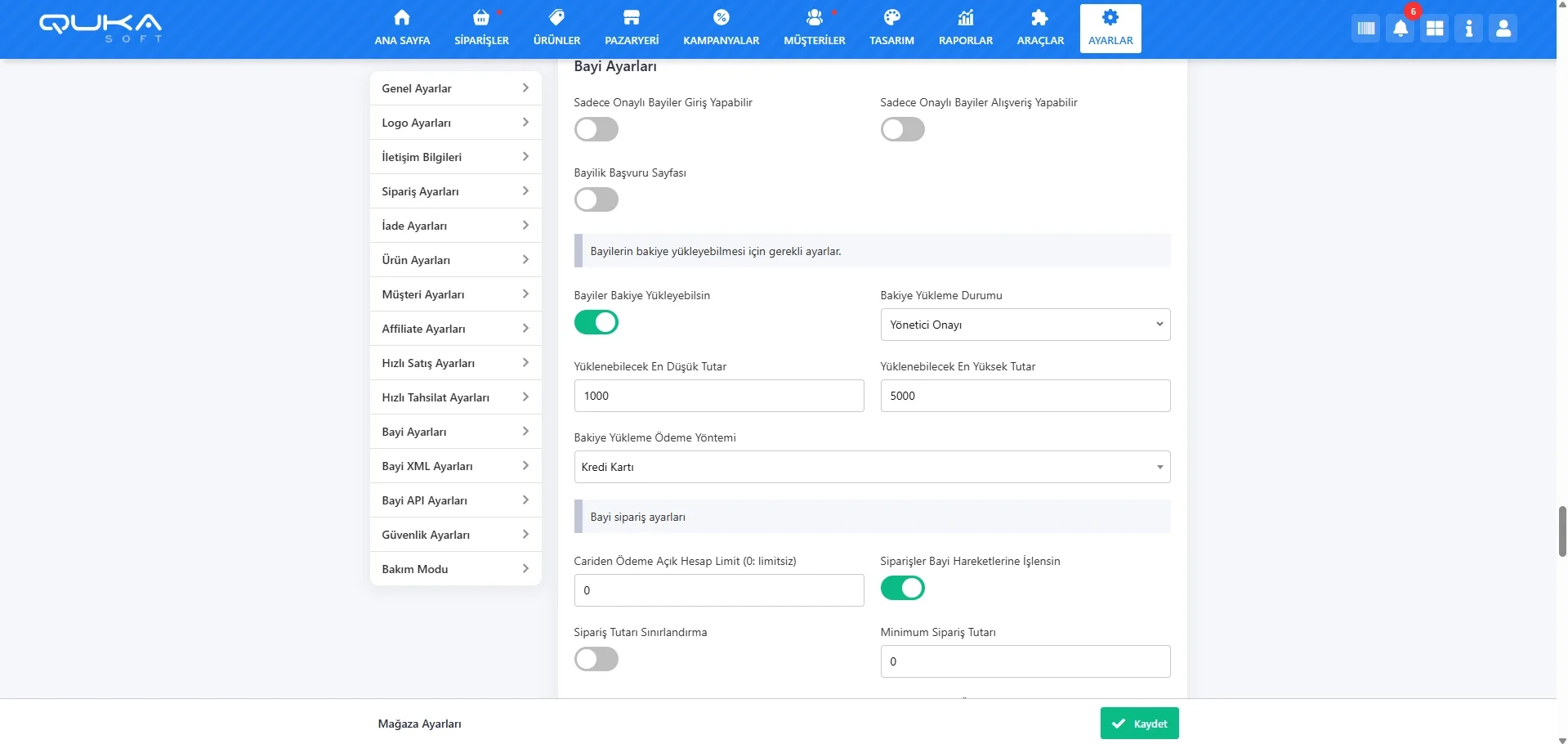Click the Kaydet save button

tap(1139, 724)
